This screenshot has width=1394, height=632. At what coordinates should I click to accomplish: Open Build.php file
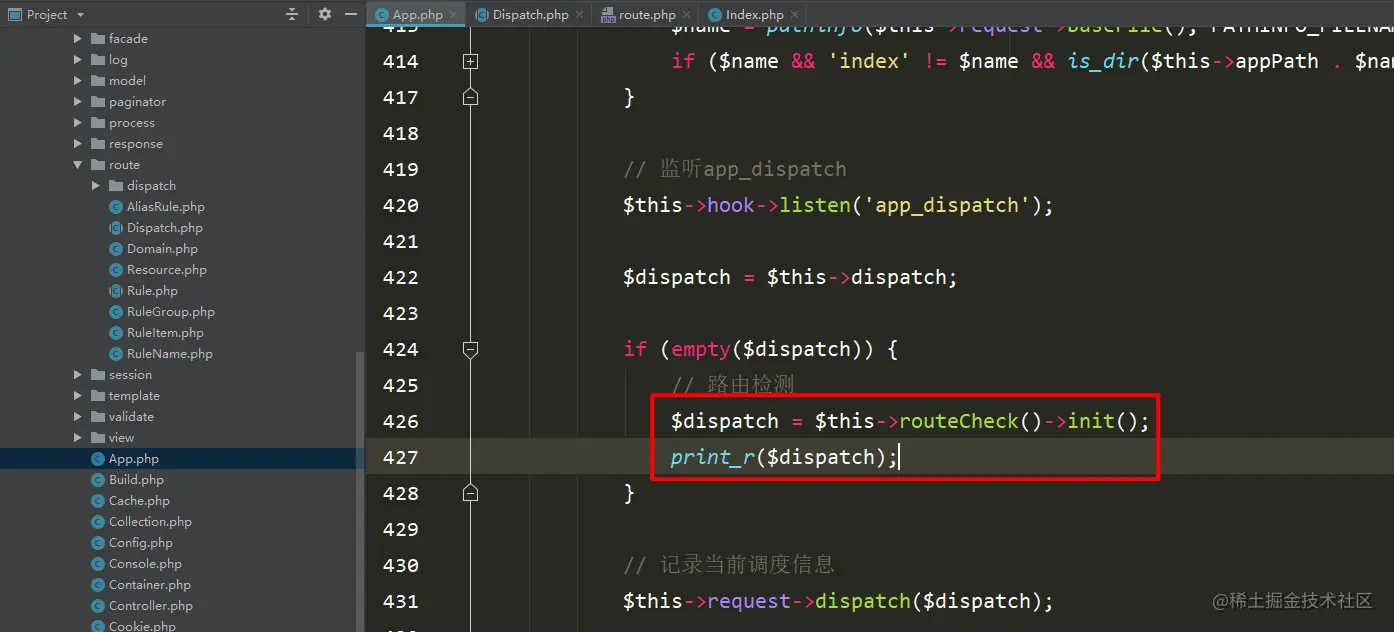(x=136, y=480)
